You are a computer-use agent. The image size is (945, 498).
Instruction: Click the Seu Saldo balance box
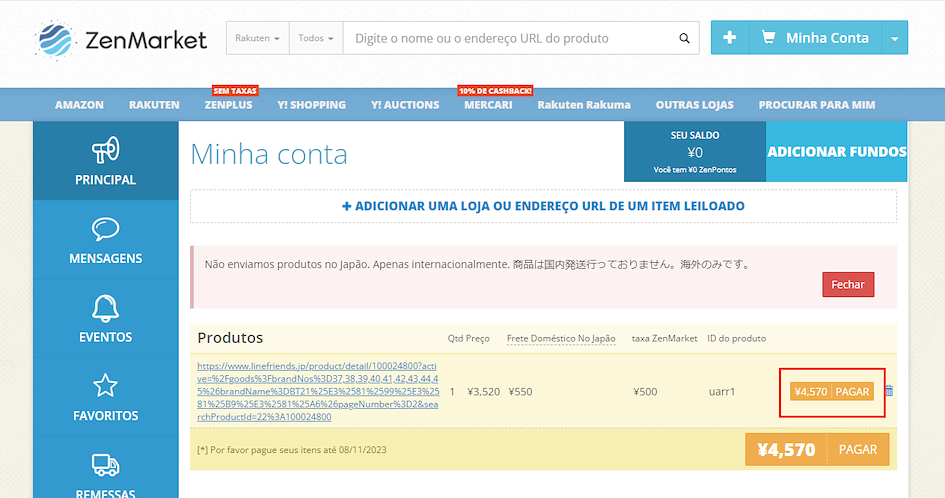[695, 151]
